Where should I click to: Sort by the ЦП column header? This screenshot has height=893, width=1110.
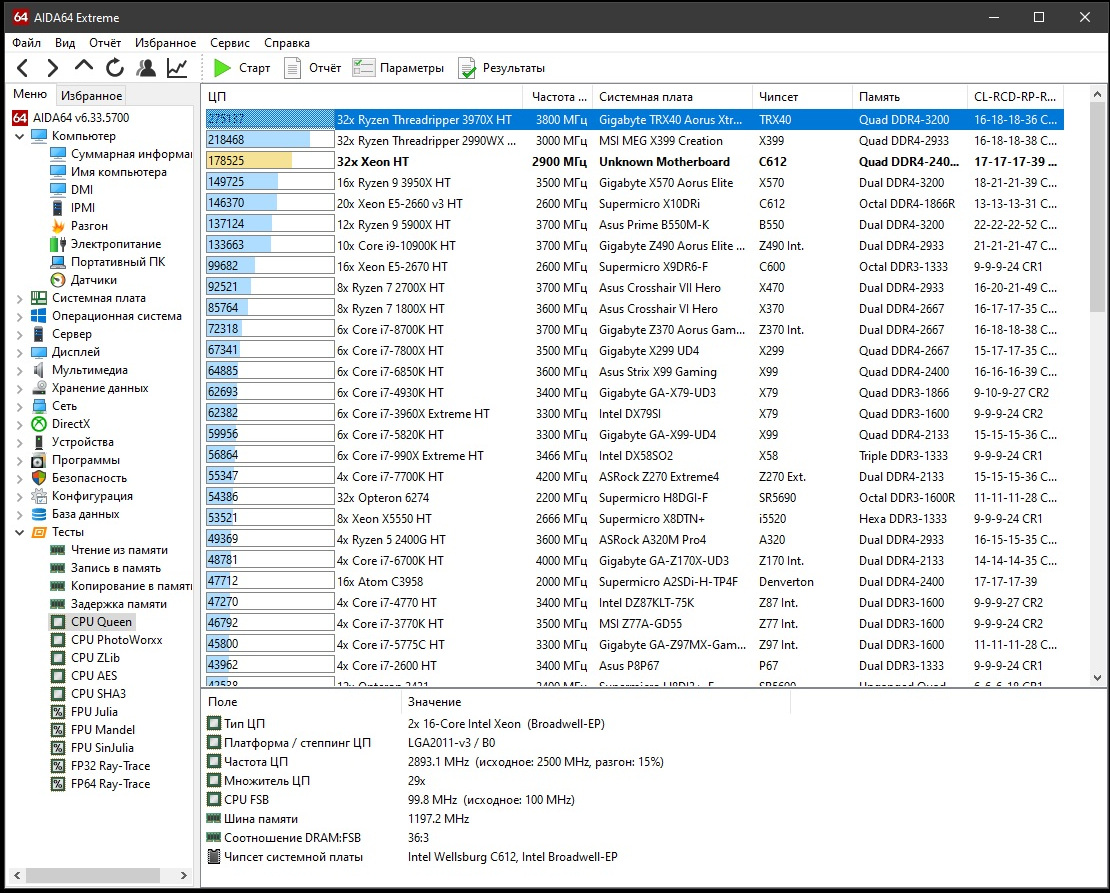pos(362,97)
